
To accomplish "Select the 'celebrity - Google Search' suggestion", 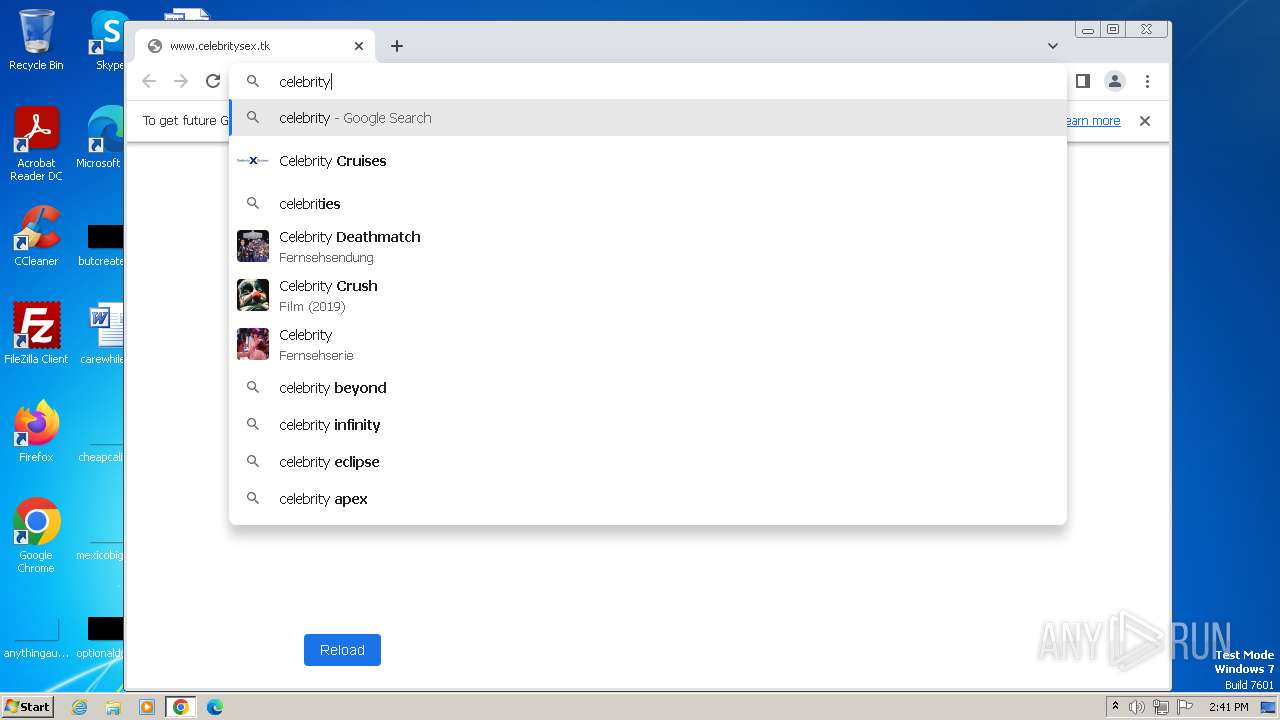I will coord(648,118).
